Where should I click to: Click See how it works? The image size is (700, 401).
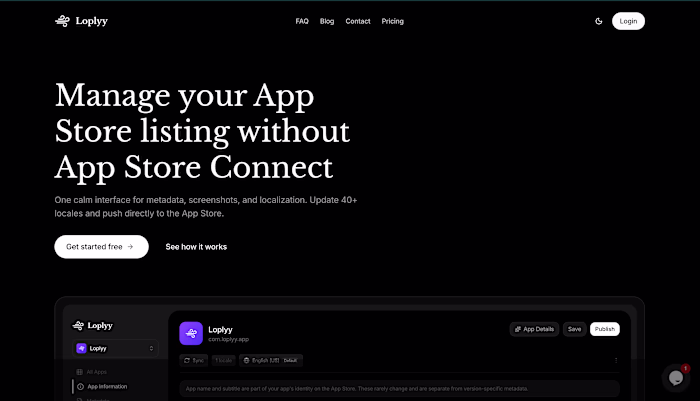[196, 247]
